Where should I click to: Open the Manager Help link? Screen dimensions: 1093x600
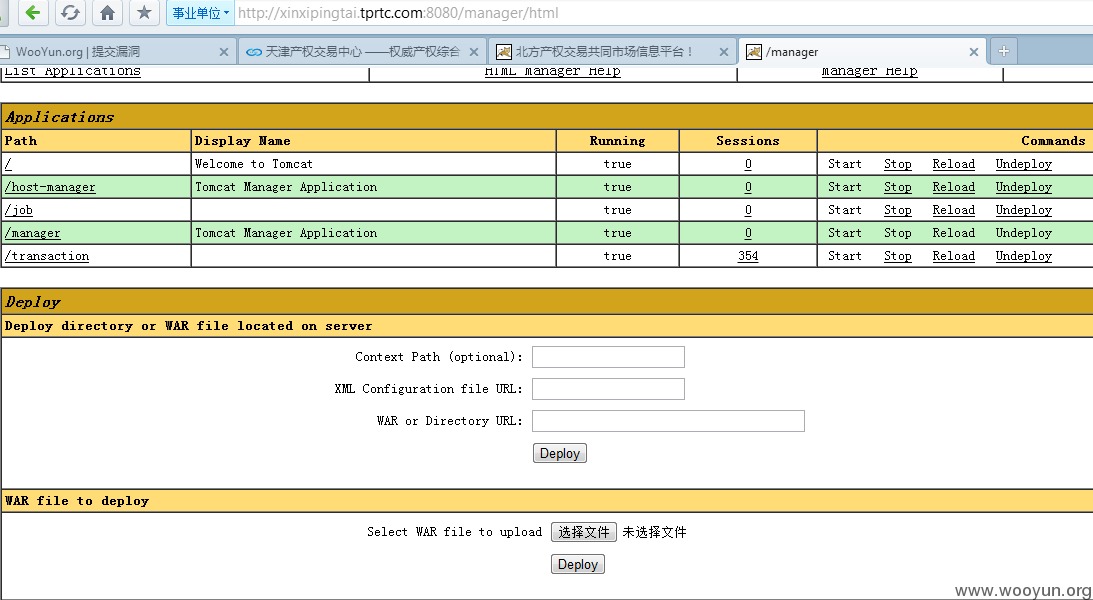point(869,71)
